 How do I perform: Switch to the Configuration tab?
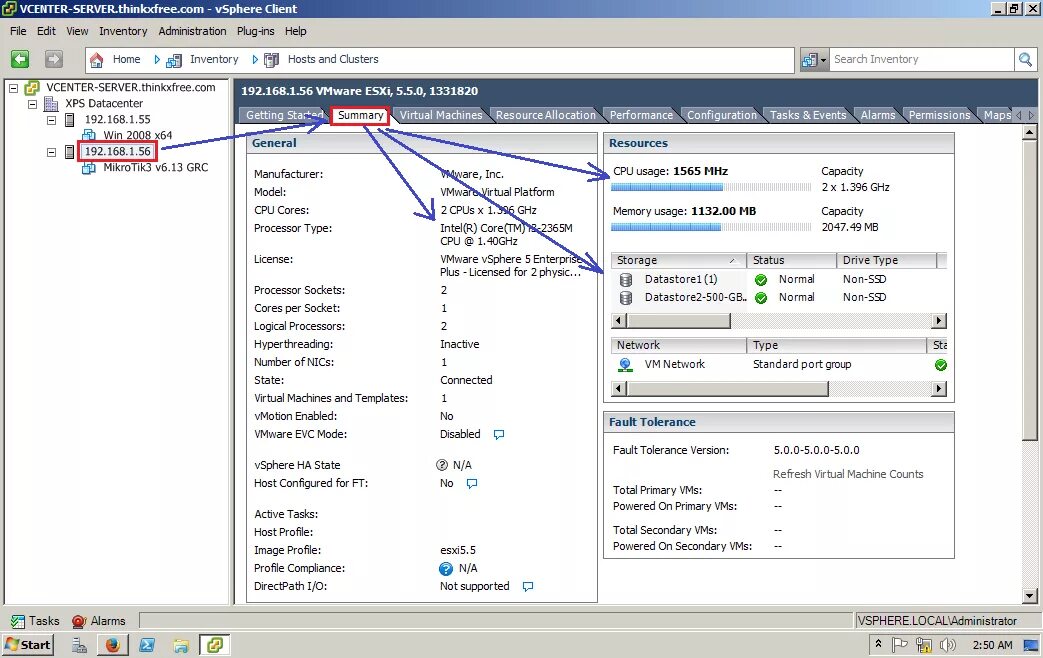point(722,115)
